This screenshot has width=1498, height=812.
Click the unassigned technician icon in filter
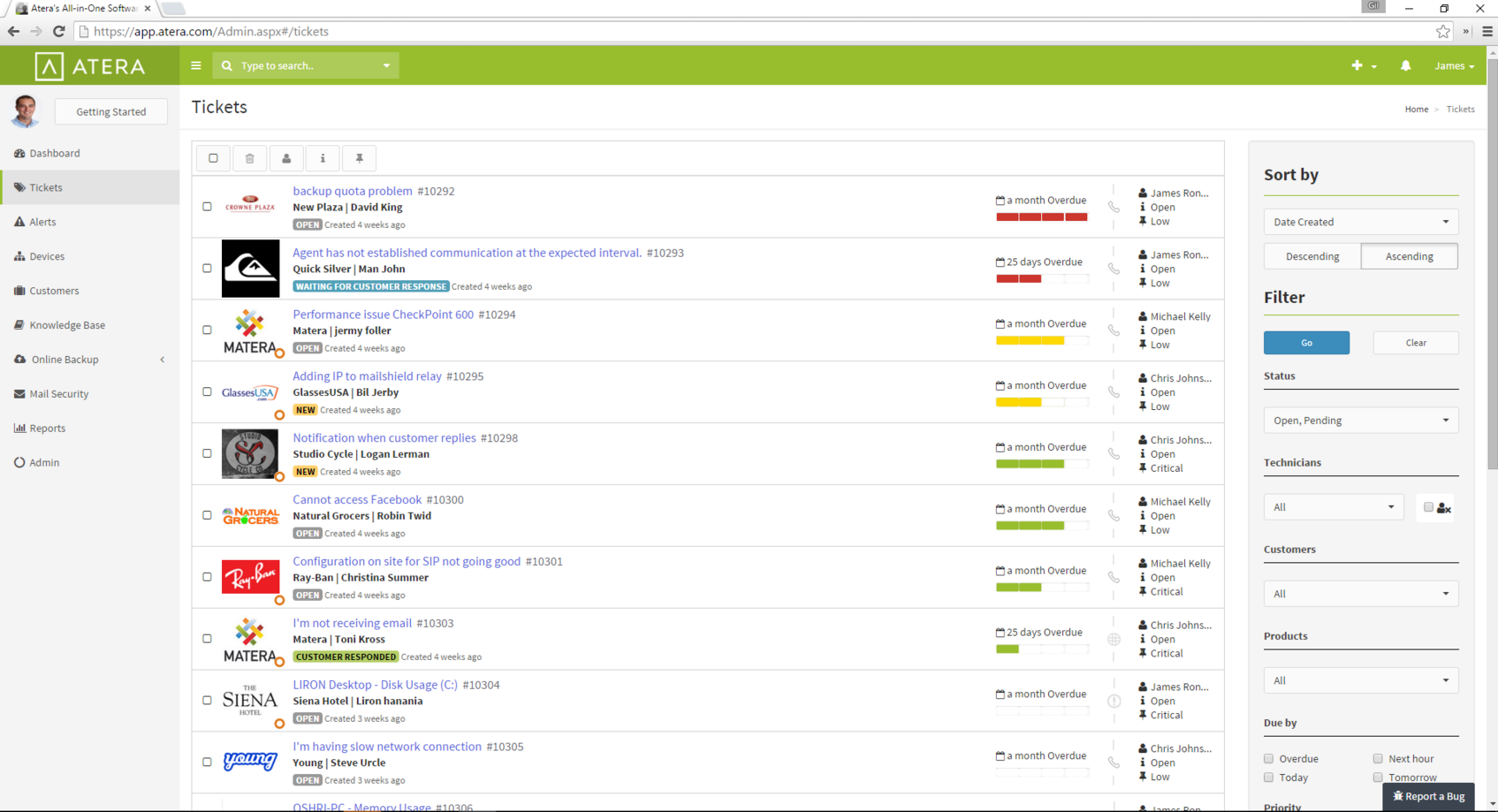[x=1444, y=508]
